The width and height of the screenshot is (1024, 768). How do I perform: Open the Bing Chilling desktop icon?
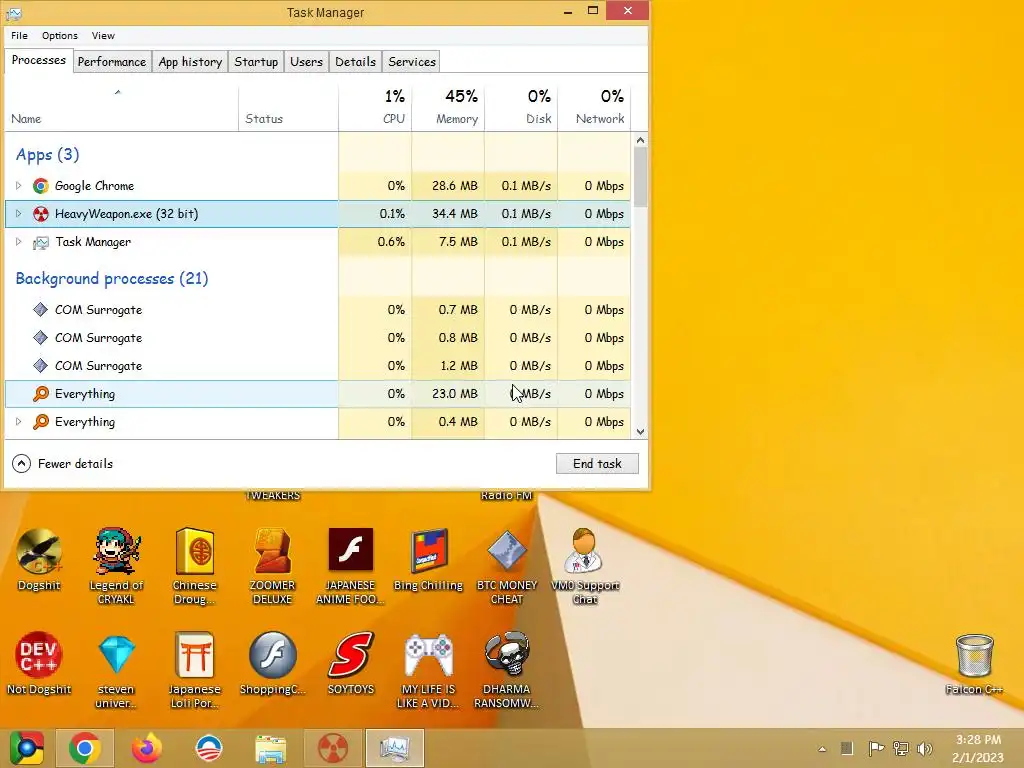point(428,560)
